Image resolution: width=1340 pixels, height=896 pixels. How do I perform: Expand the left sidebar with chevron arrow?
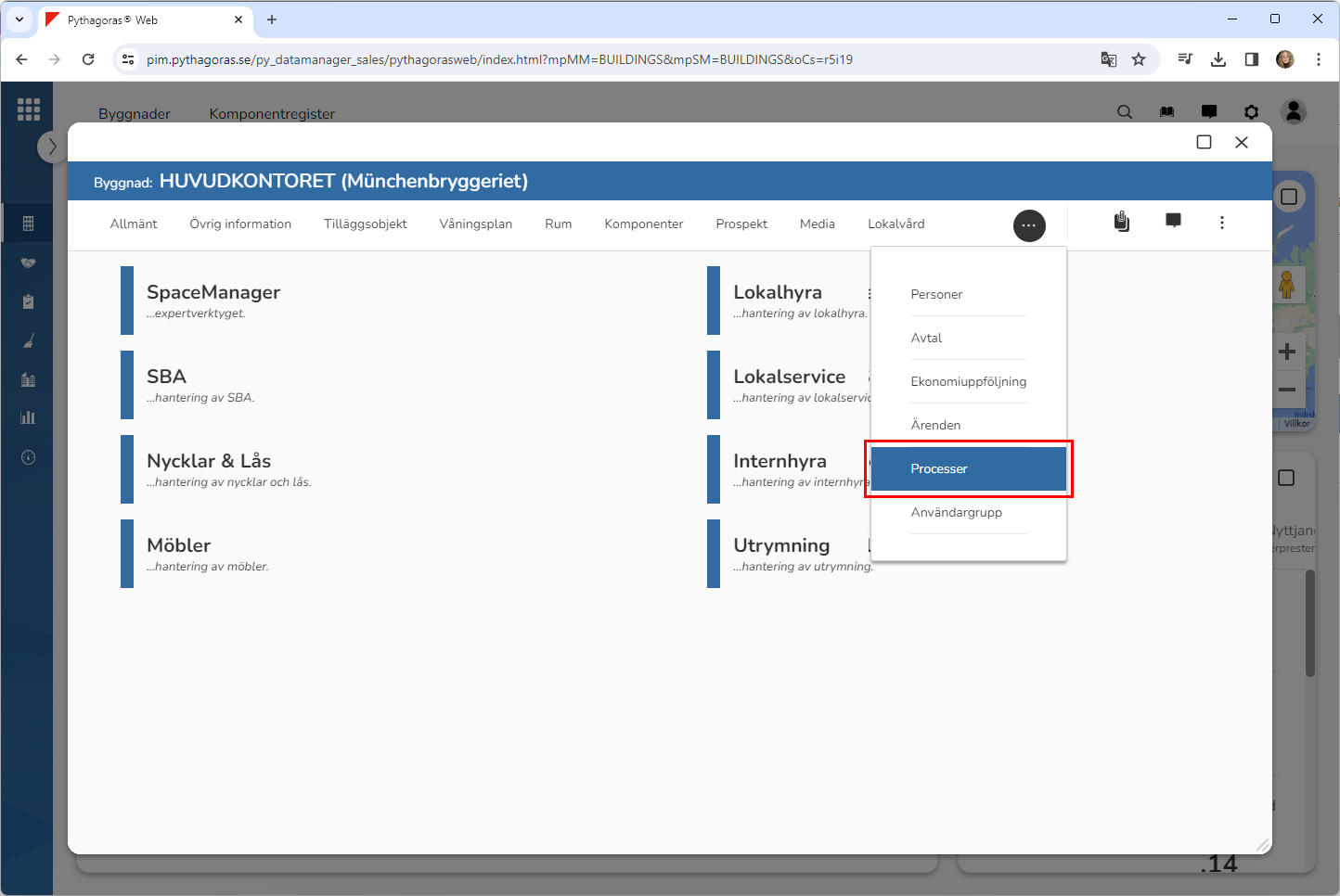tap(52, 147)
